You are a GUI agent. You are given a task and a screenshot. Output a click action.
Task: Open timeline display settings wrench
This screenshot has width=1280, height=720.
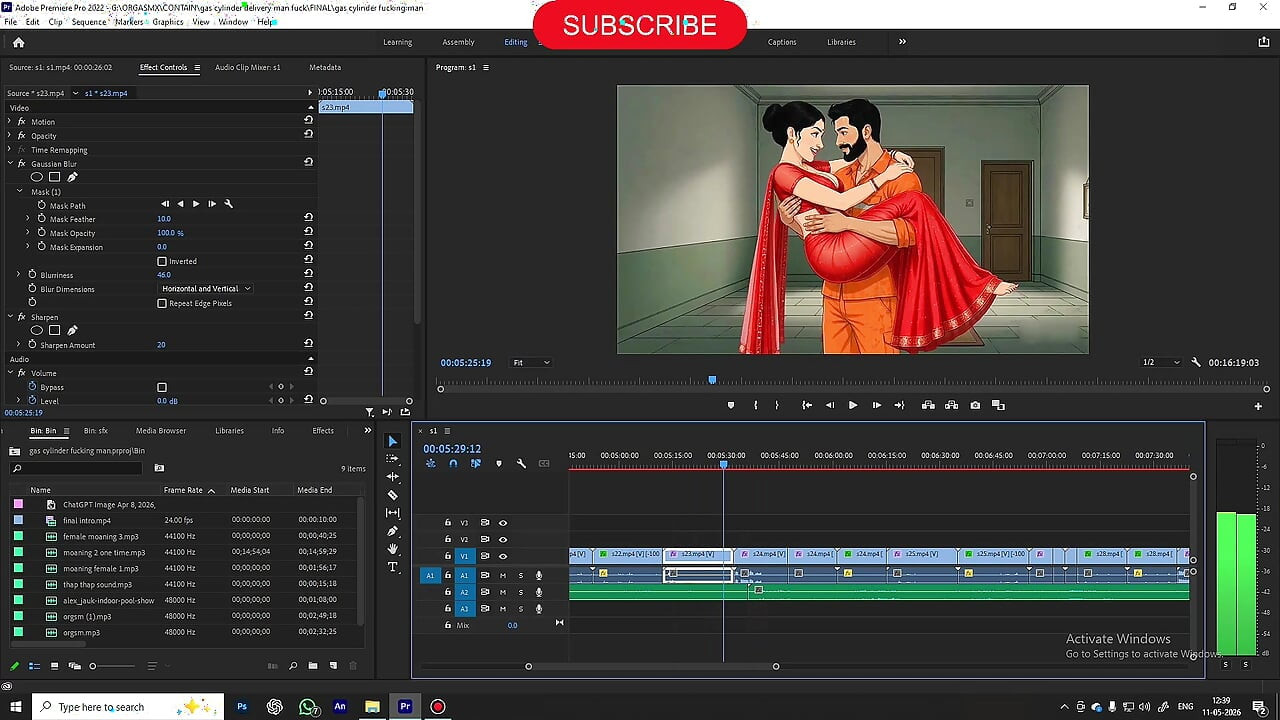point(521,463)
